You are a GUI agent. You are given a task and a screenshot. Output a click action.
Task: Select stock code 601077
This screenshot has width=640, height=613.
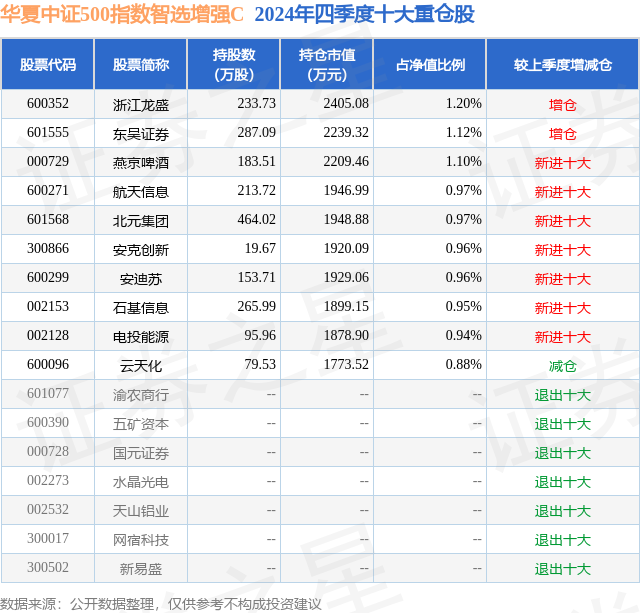48,393
